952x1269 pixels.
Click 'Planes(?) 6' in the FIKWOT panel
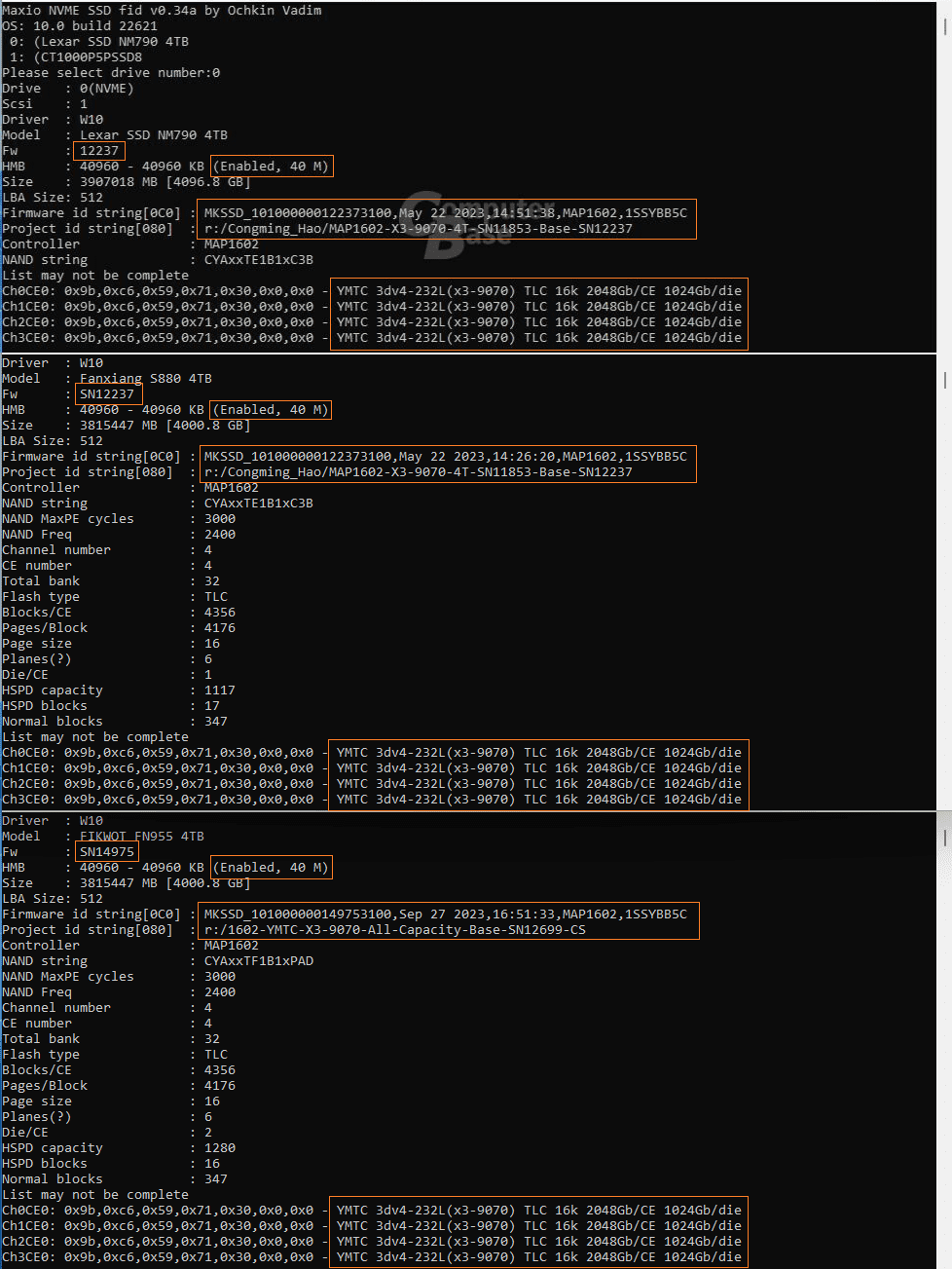coord(107,1117)
